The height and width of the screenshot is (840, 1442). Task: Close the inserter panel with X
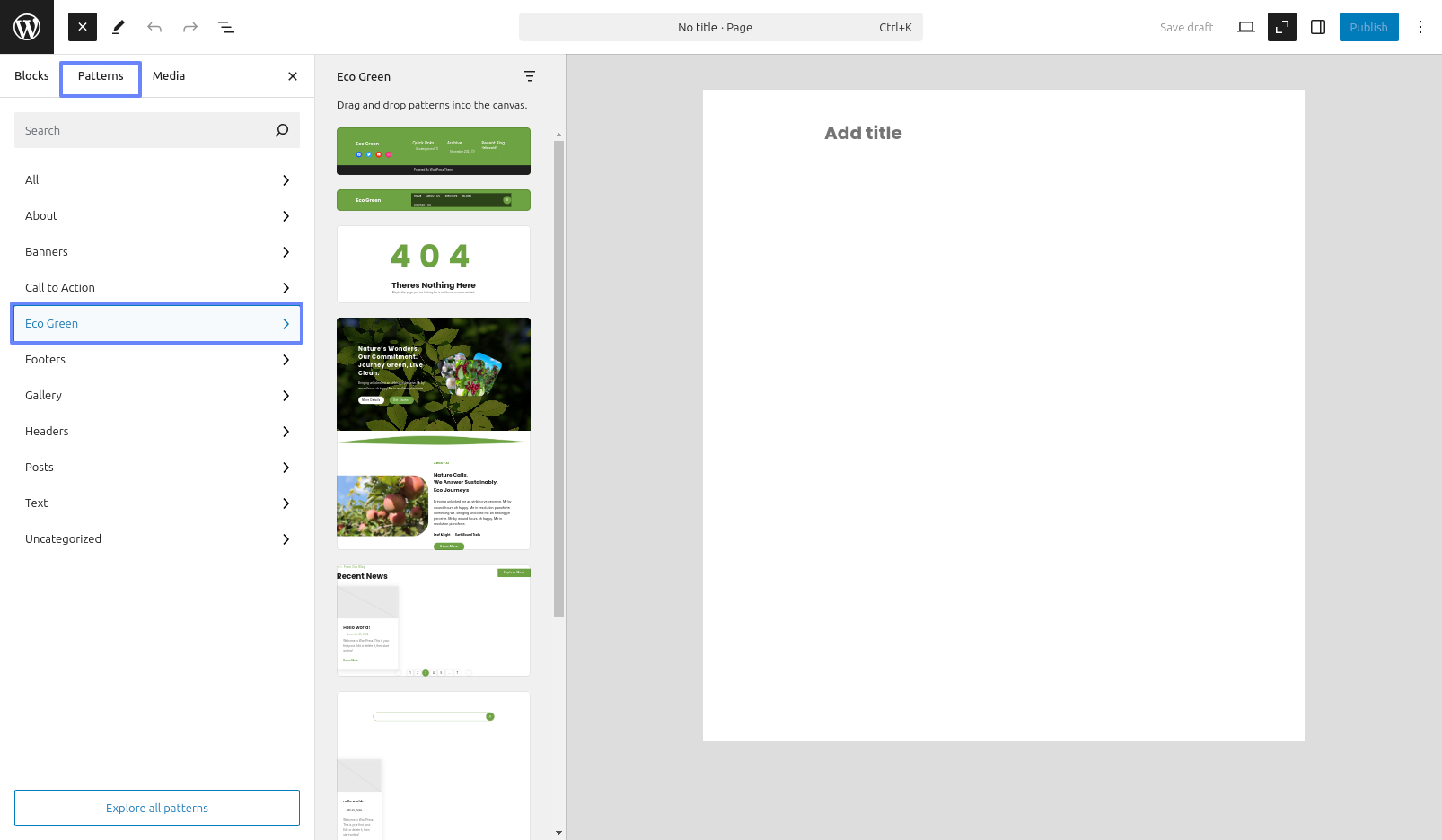tap(293, 76)
